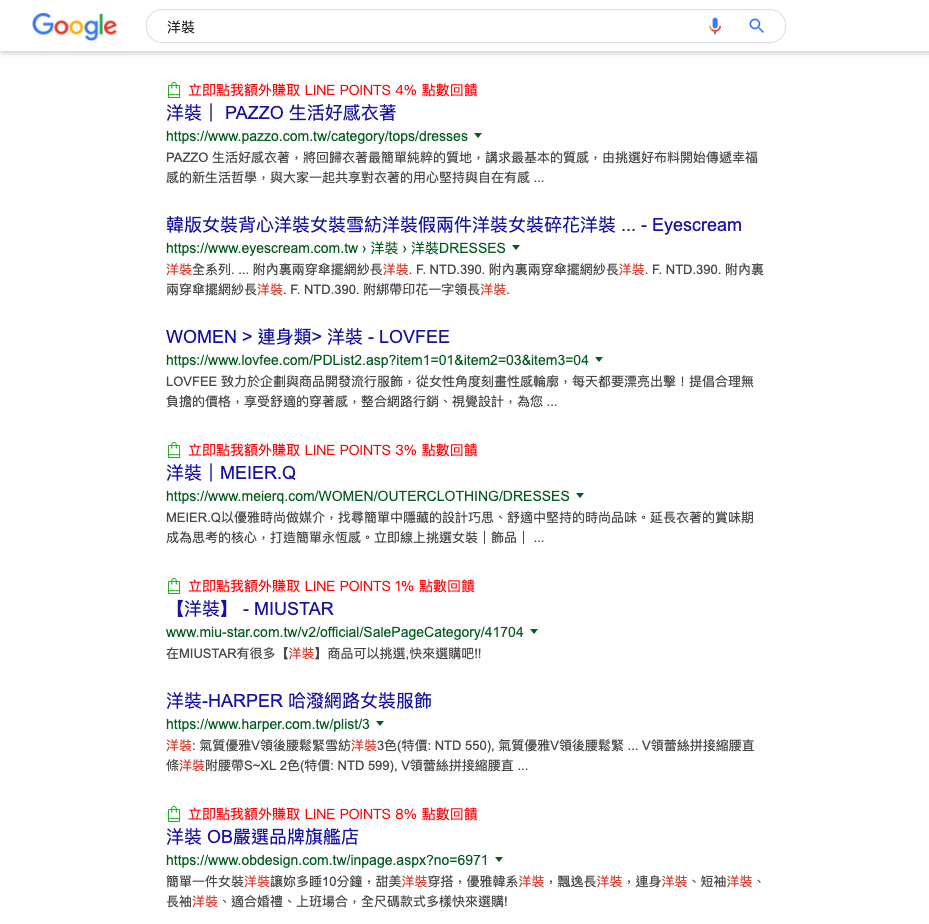Click the obdesign.com.tw/inpage.aspx?no=6971 URL
The width and height of the screenshot is (929, 924).
click(327, 860)
